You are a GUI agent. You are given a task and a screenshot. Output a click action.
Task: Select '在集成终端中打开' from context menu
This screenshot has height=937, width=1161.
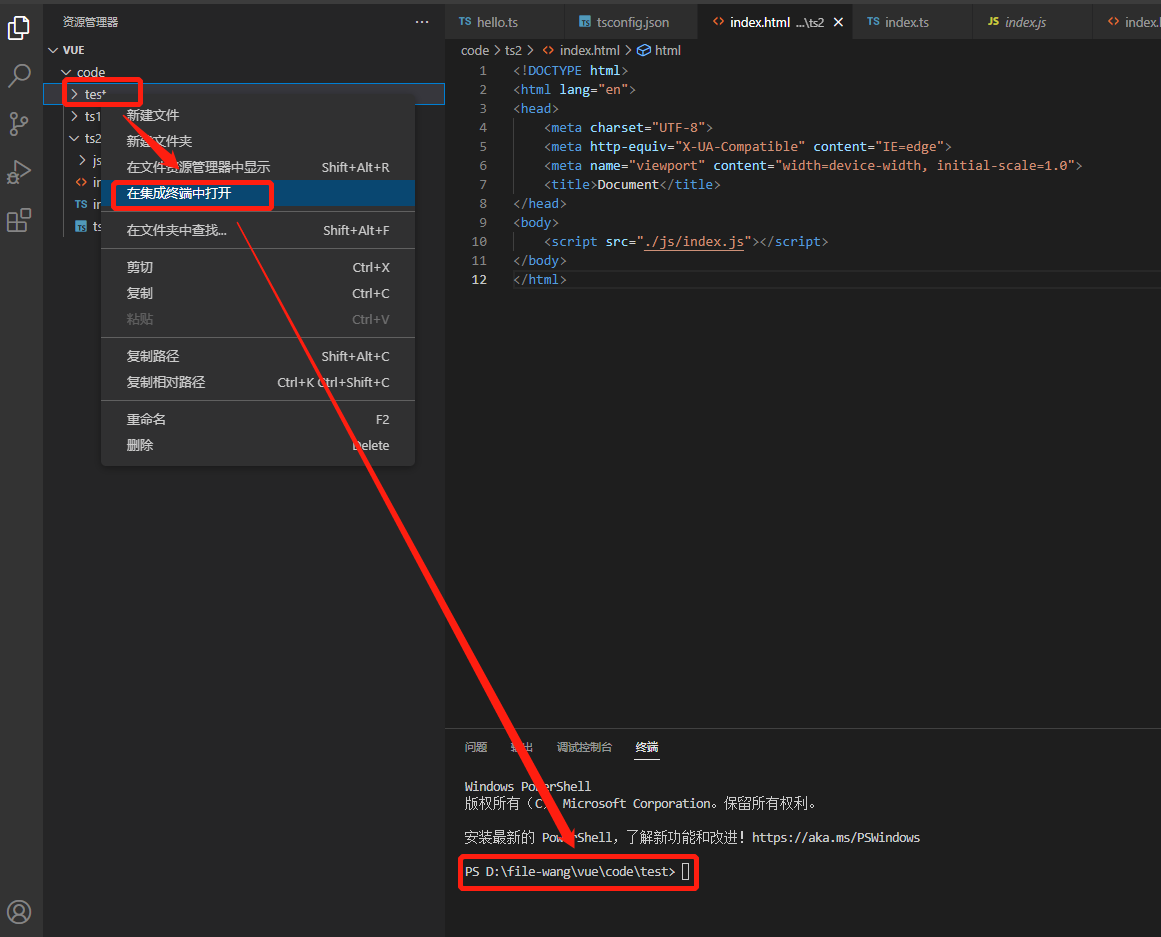click(x=179, y=193)
